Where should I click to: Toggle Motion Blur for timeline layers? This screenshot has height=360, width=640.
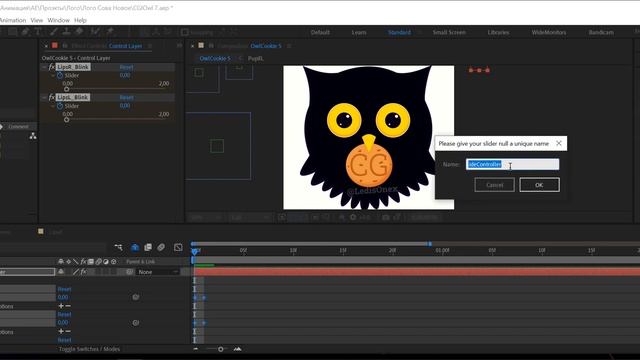161,247
